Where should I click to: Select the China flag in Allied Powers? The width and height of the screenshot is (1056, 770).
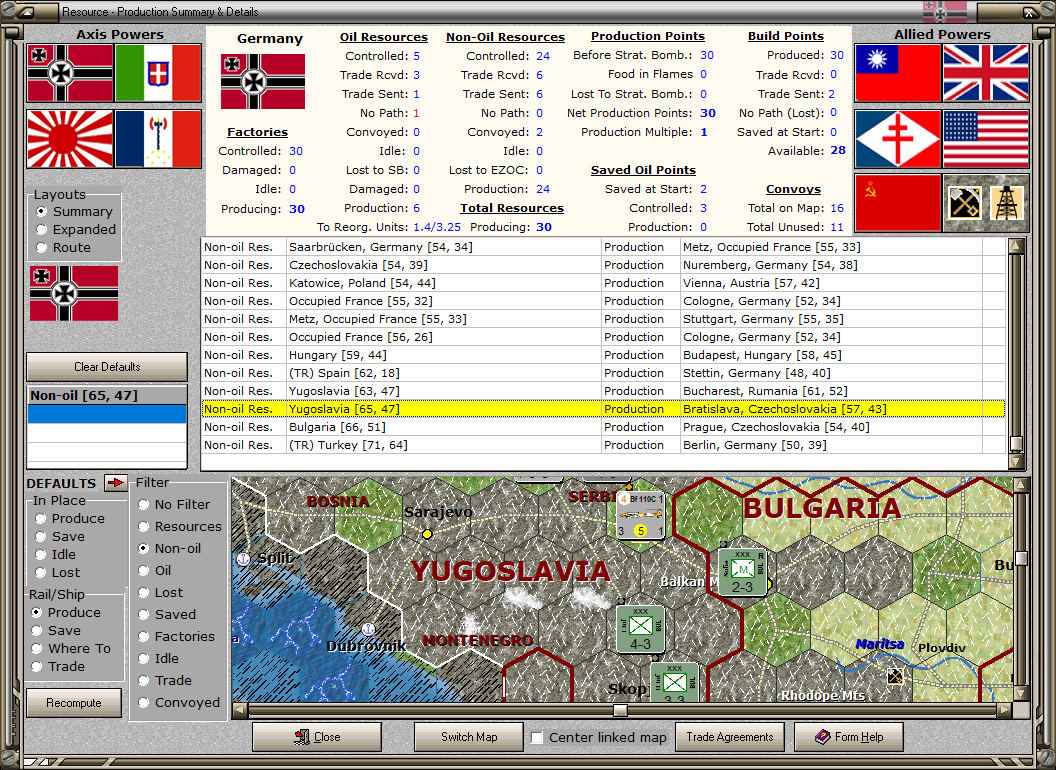(x=898, y=73)
